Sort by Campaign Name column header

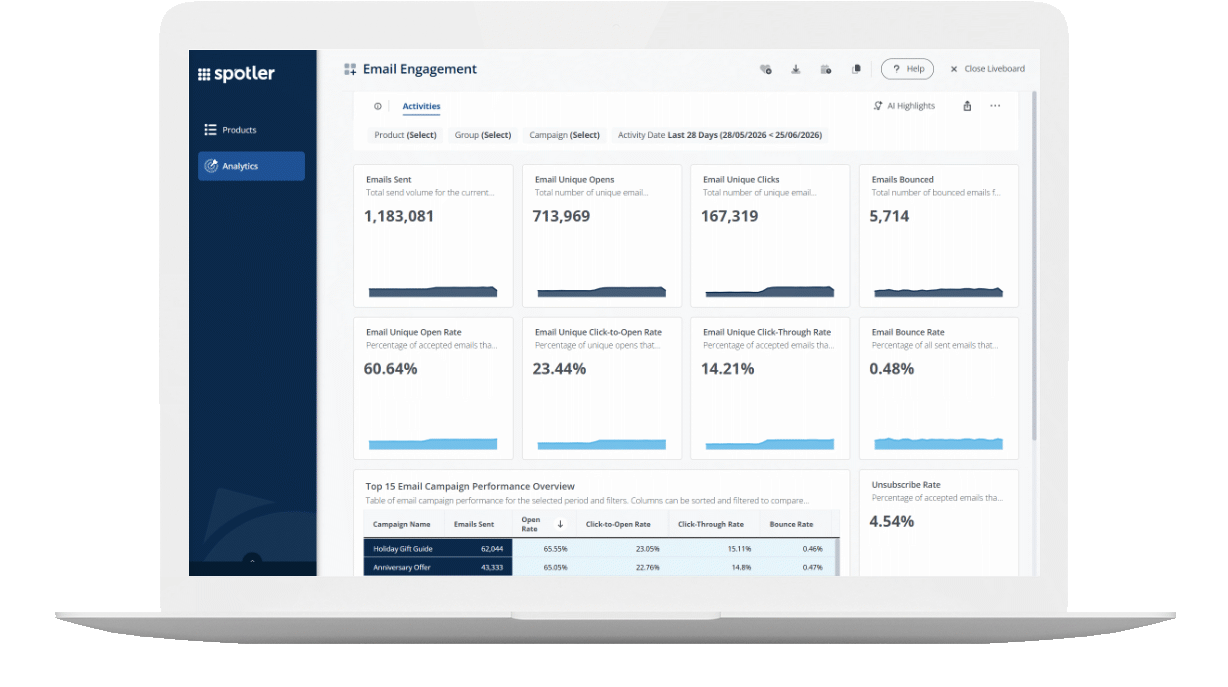402,524
